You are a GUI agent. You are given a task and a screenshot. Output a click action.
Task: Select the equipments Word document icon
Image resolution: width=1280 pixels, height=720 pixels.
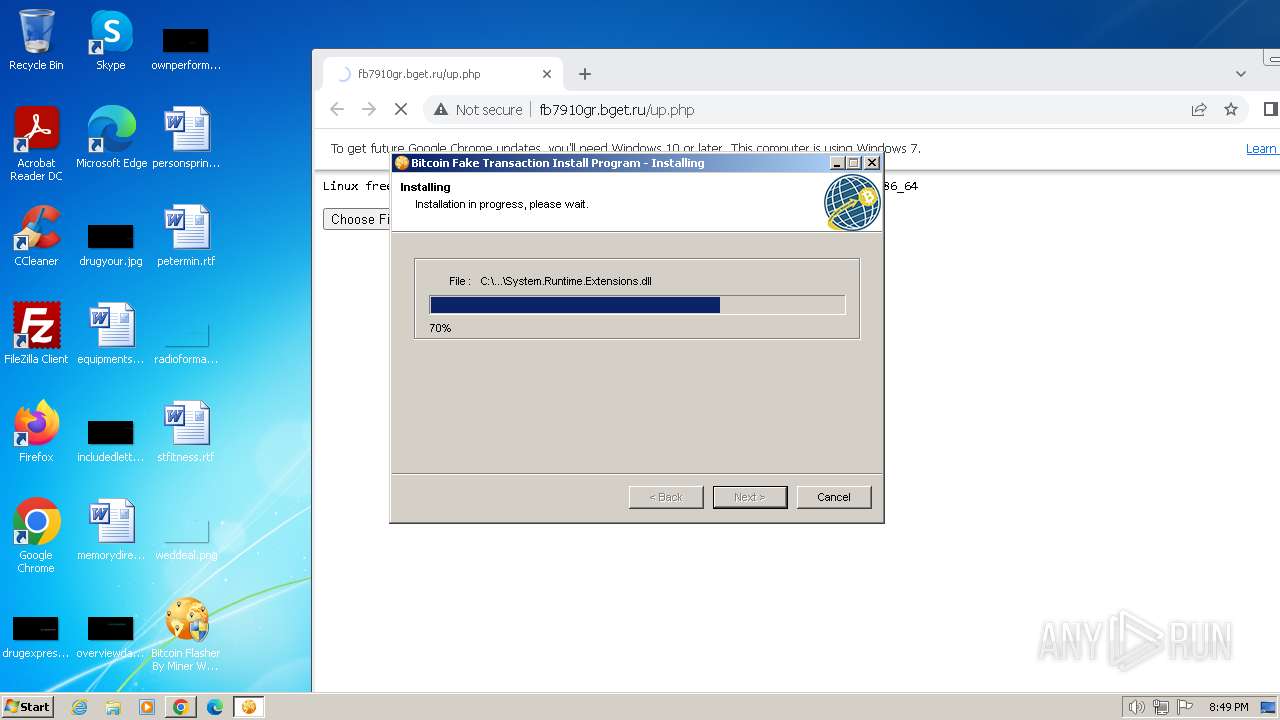pyautogui.click(x=111, y=334)
